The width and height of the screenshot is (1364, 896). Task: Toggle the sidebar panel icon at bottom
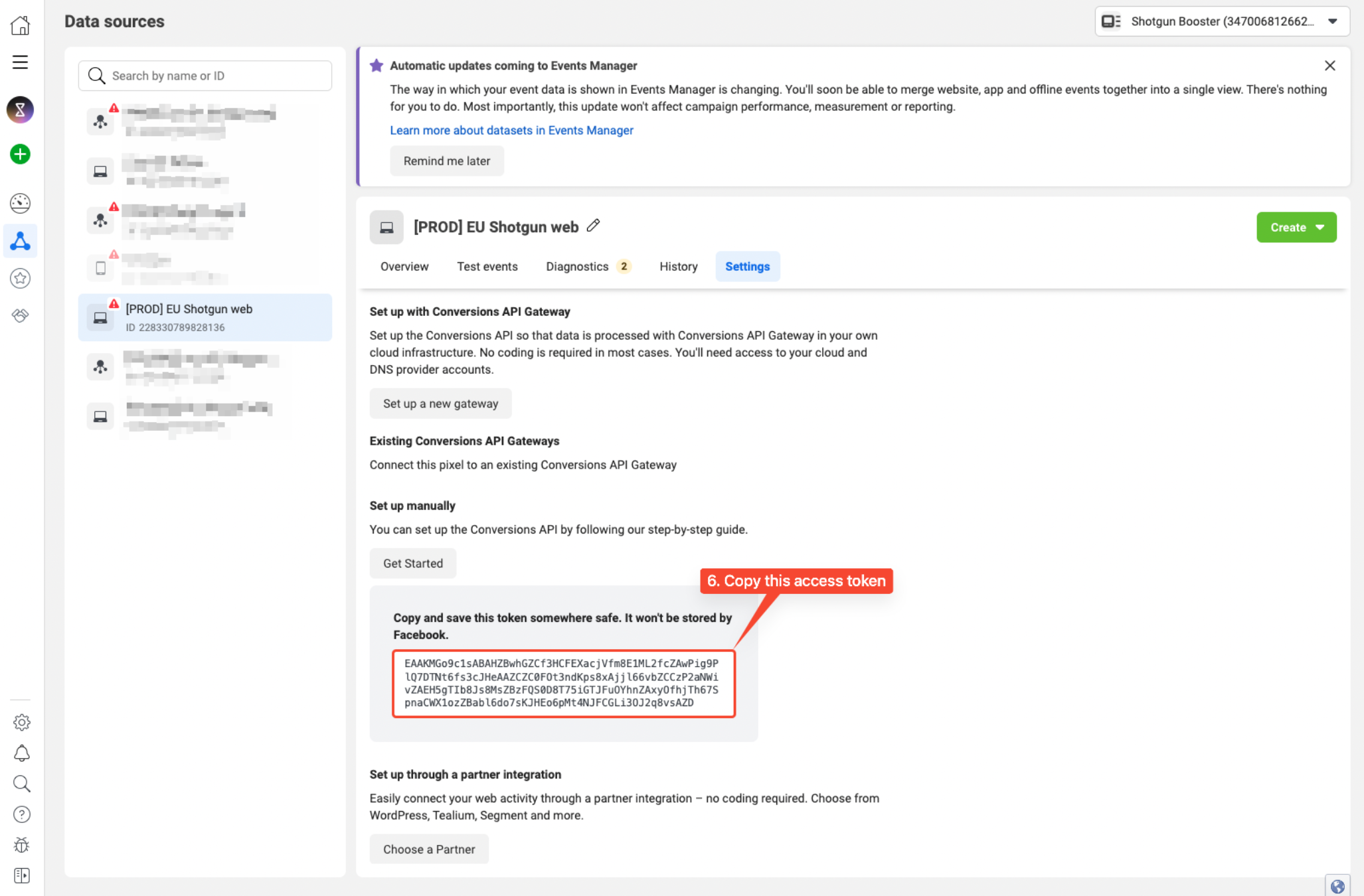[22, 875]
